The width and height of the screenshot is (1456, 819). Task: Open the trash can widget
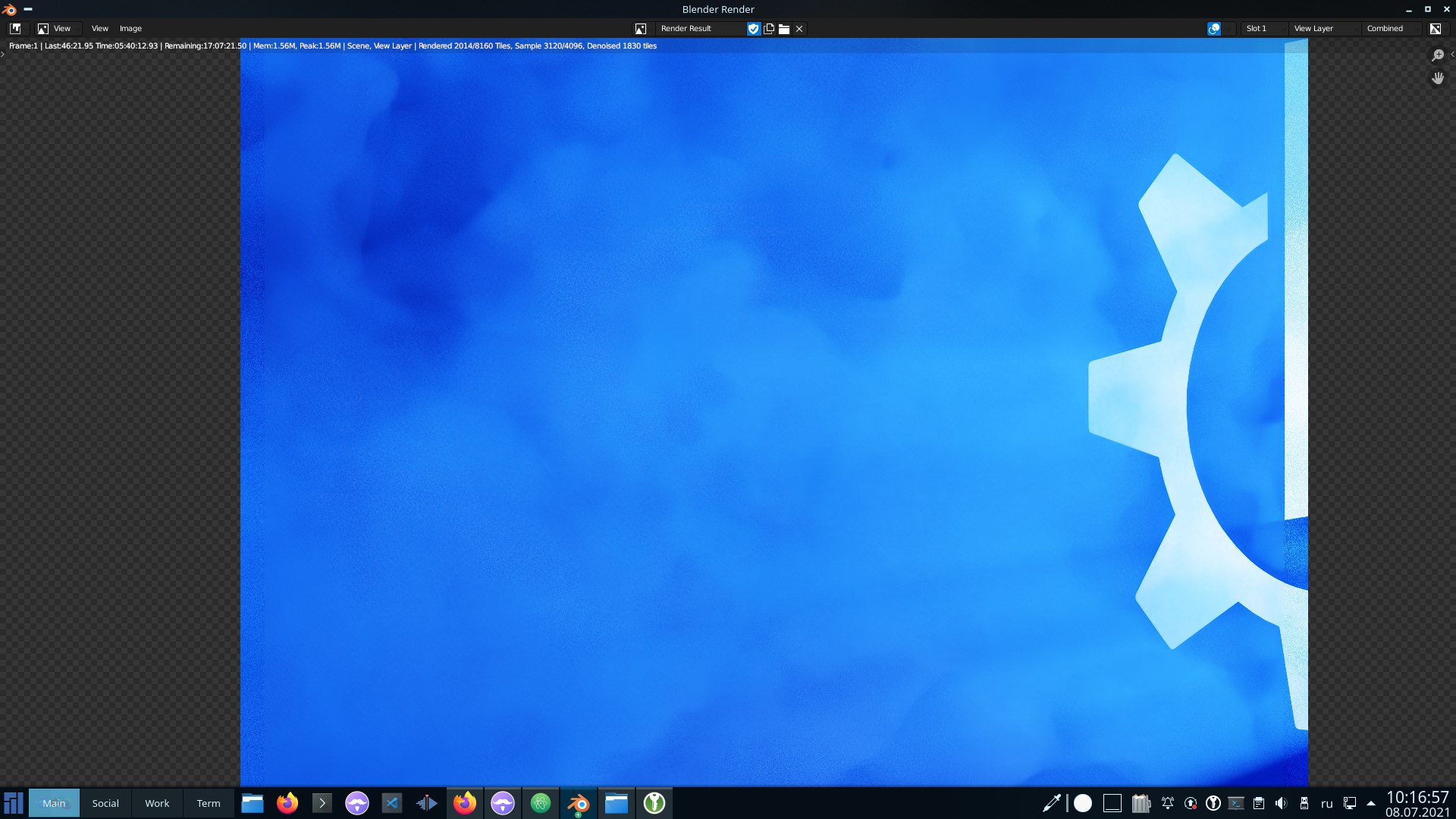(1141, 803)
